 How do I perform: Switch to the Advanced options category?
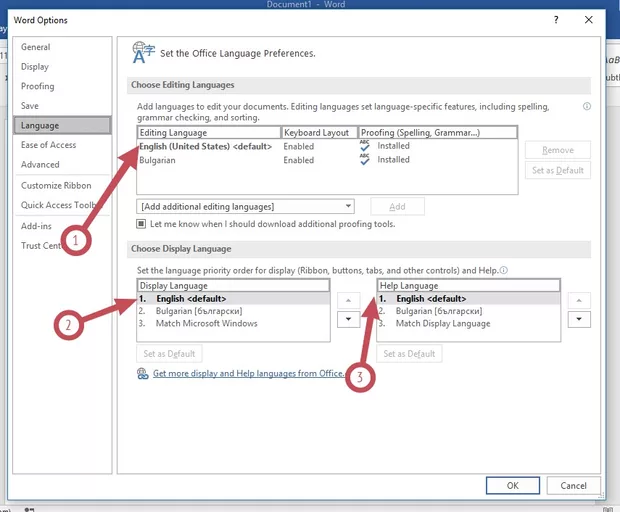pos(40,165)
